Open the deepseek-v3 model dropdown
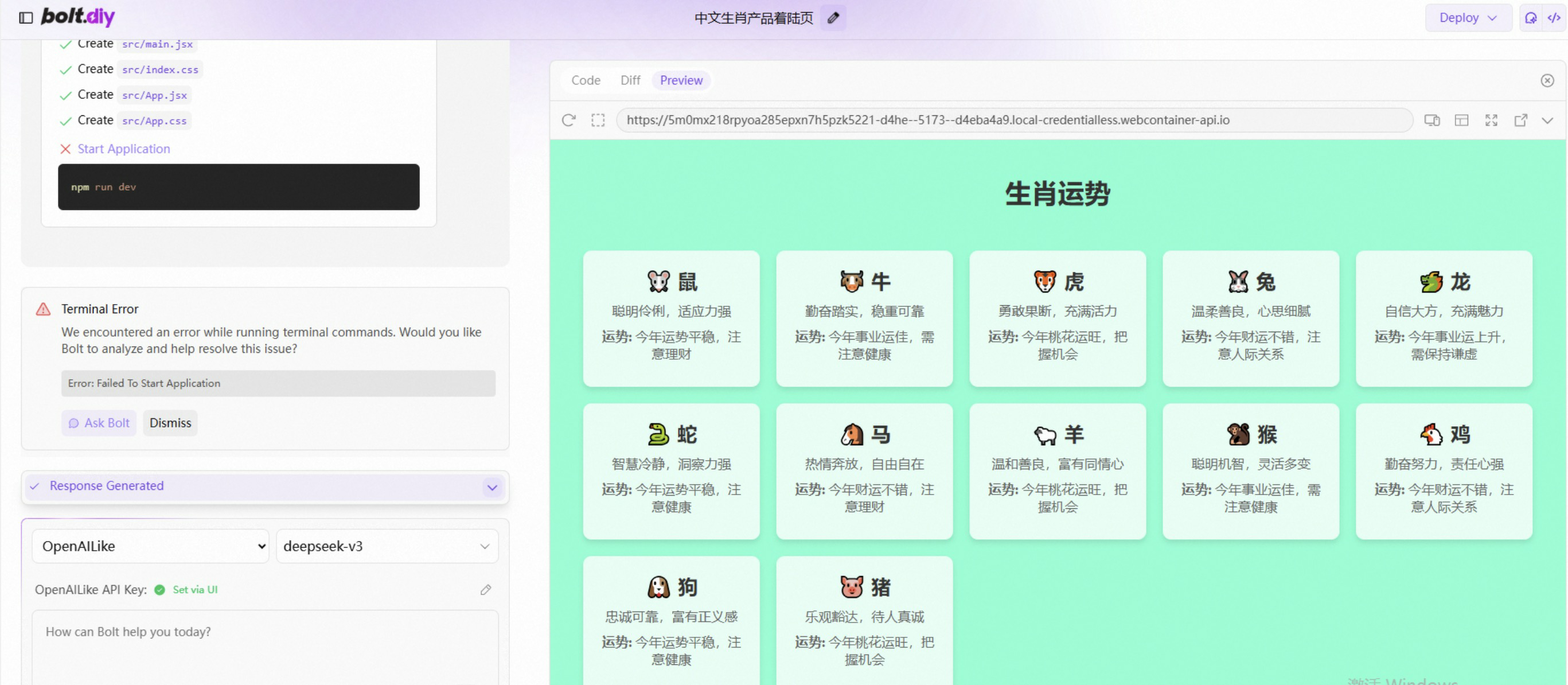The height and width of the screenshot is (685, 1568). 387,546
